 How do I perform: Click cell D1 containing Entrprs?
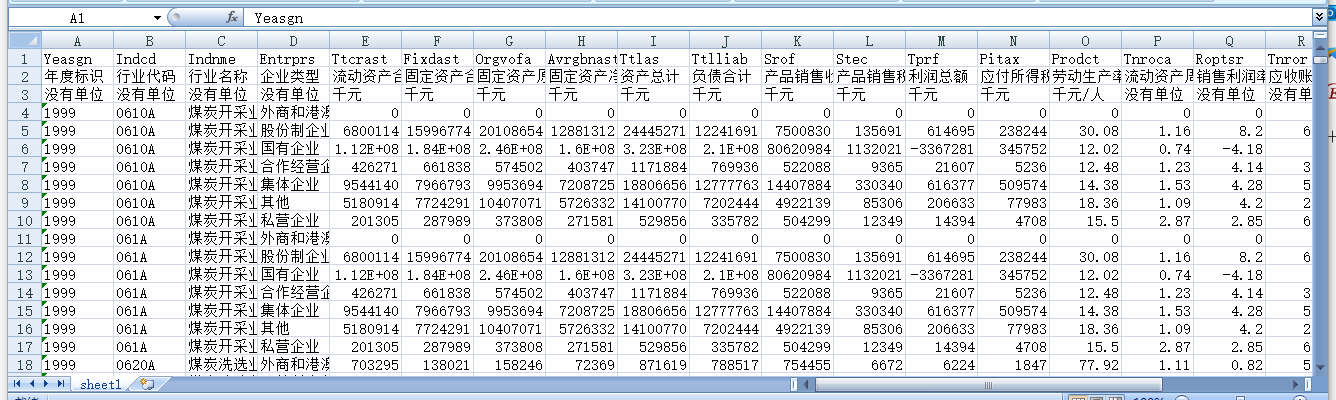tap(293, 58)
